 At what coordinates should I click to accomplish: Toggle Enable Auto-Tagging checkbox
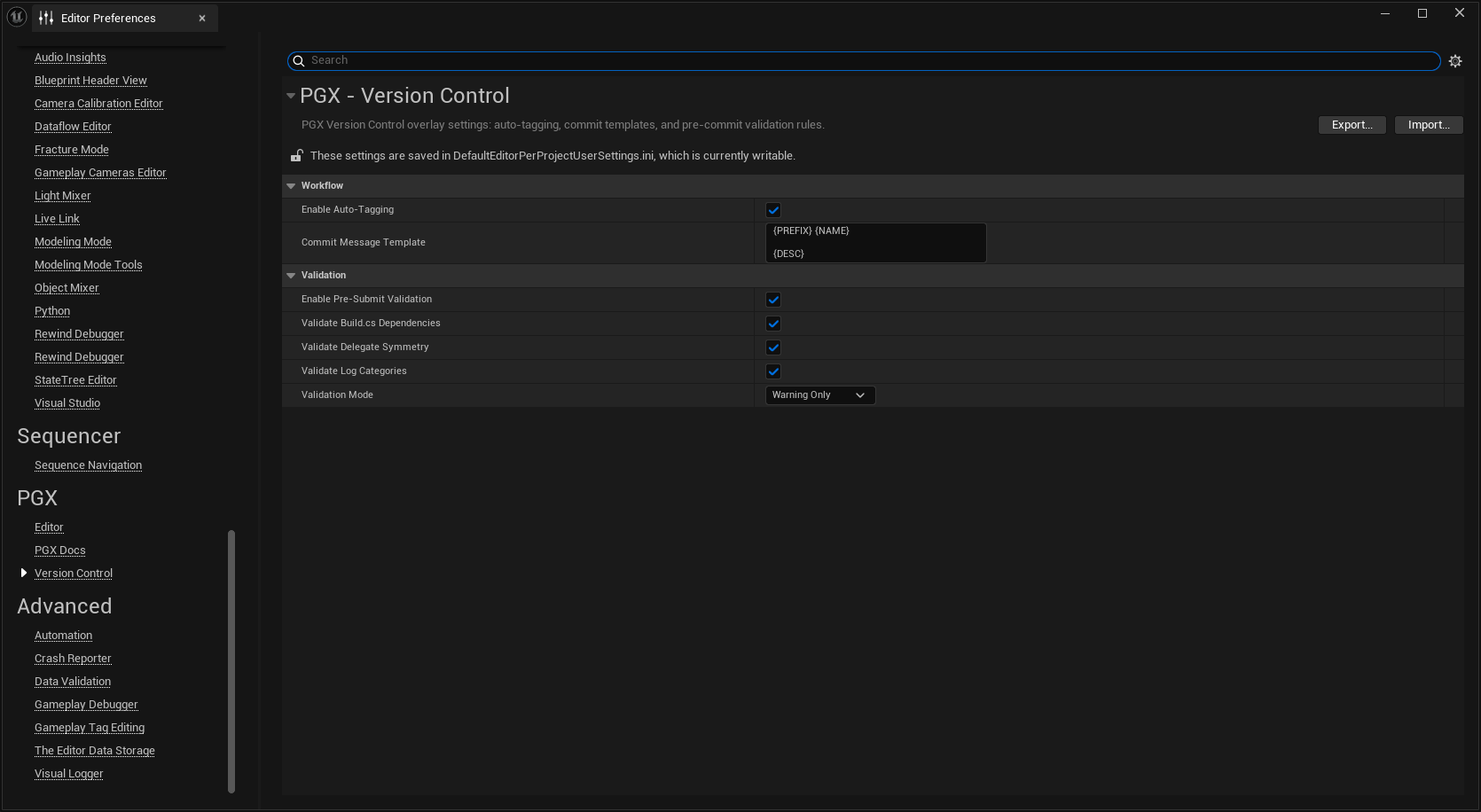(x=773, y=210)
